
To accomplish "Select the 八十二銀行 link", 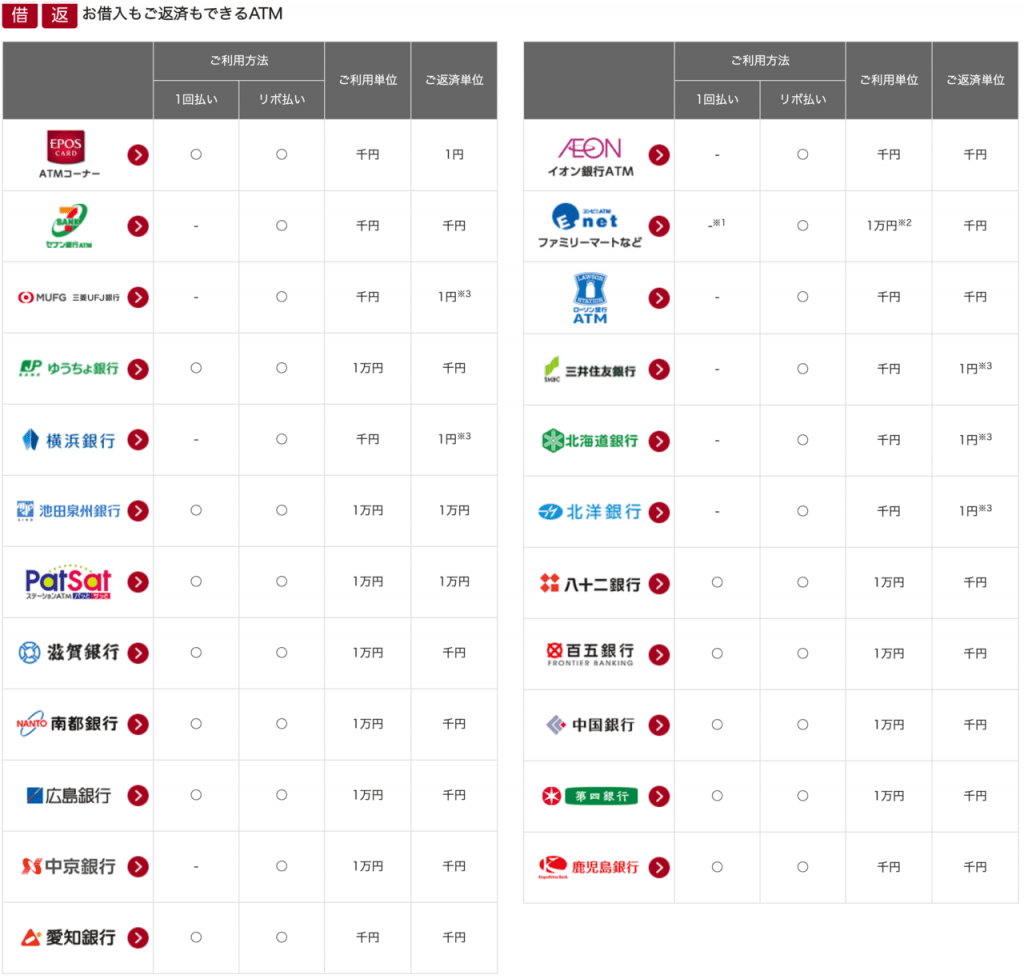I will click(589, 583).
